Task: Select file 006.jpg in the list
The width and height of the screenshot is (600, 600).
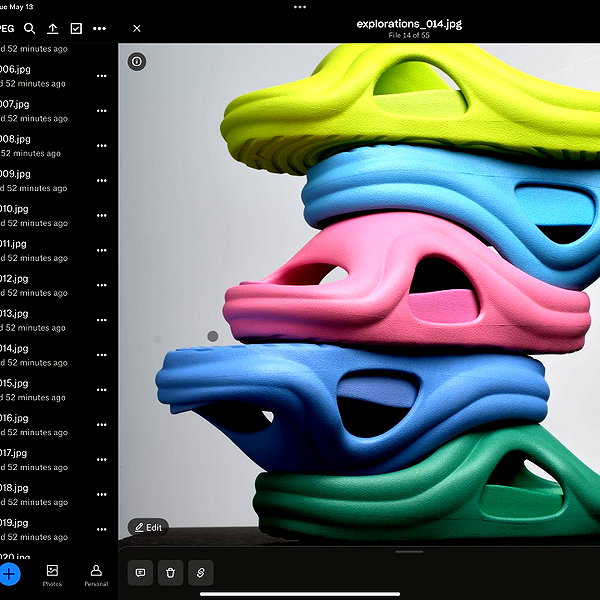Action: pyautogui.click(x=59, y=76)
